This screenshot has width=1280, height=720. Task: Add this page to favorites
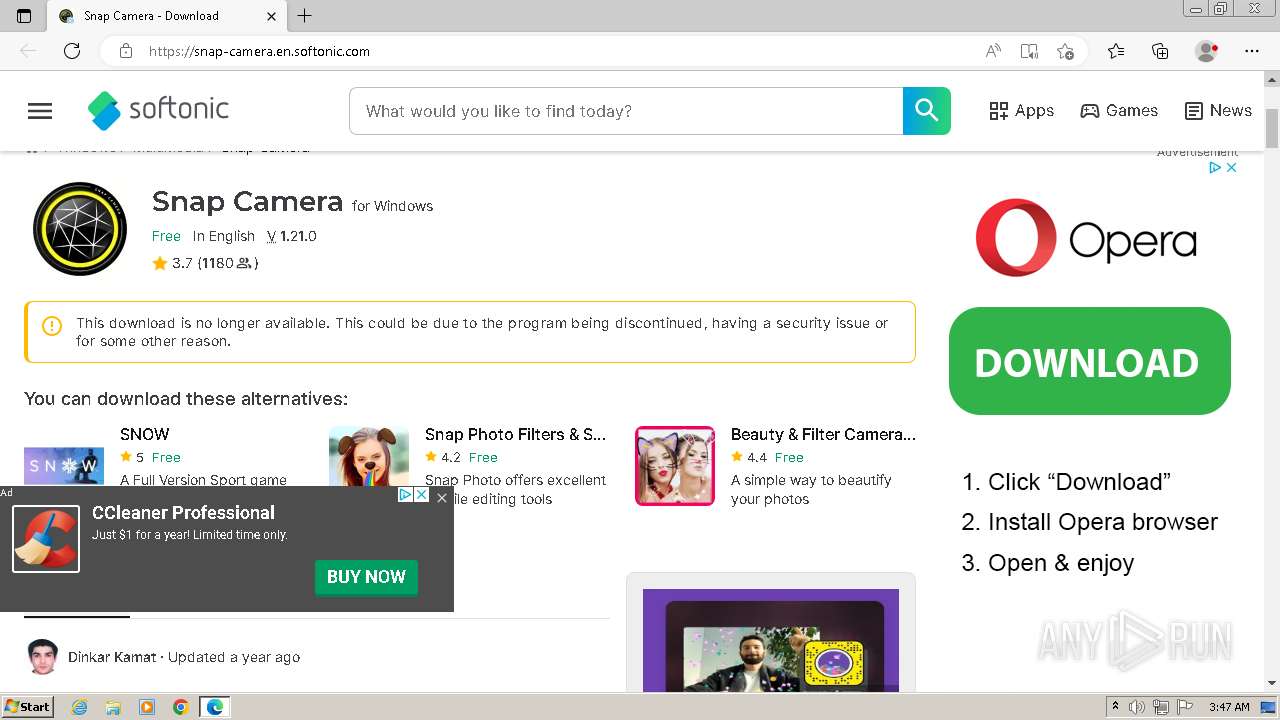[x=1065, y=51]
